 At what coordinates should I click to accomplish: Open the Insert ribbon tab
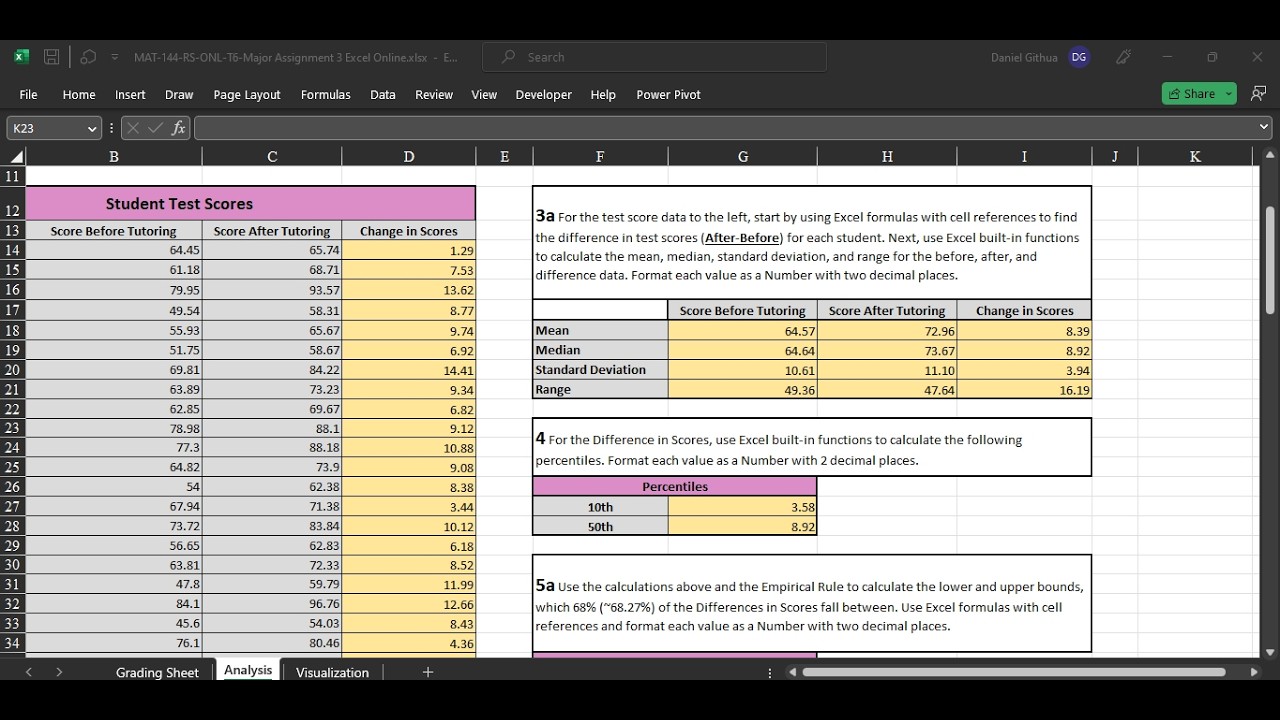(x=130, y=94)
